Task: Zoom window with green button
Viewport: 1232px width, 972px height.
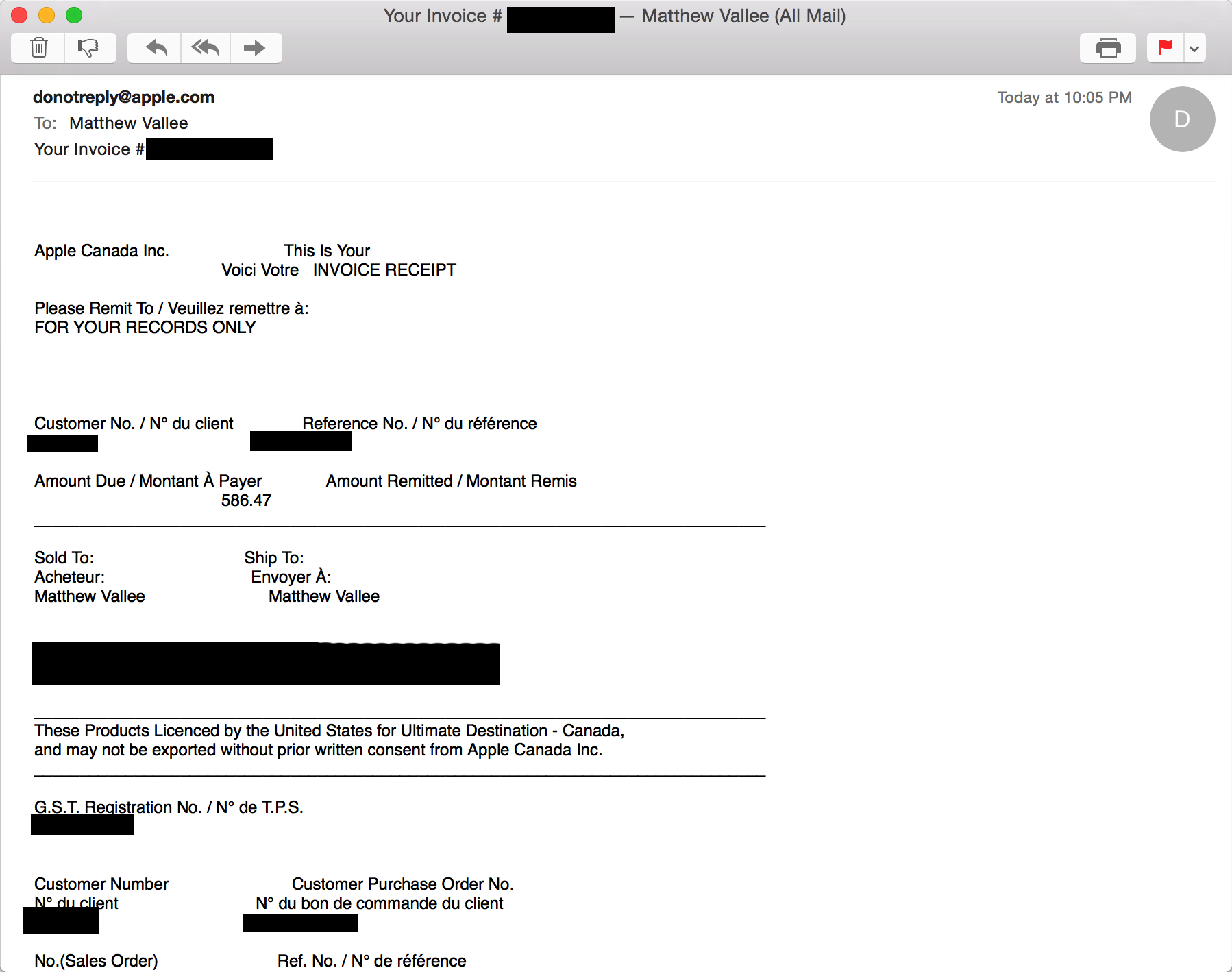Action: 74,15
